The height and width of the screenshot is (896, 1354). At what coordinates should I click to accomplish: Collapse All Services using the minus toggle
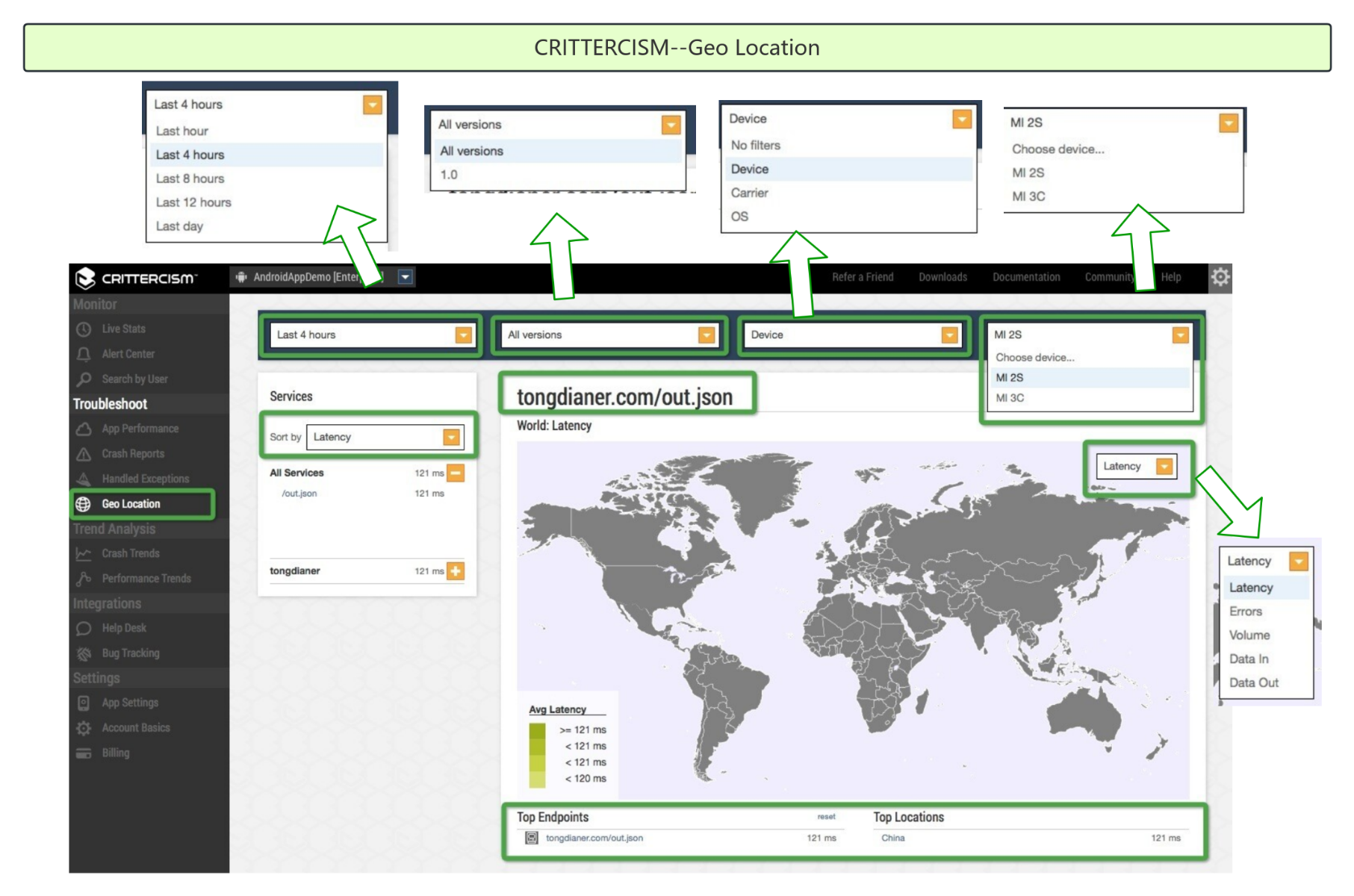point(457,473)
